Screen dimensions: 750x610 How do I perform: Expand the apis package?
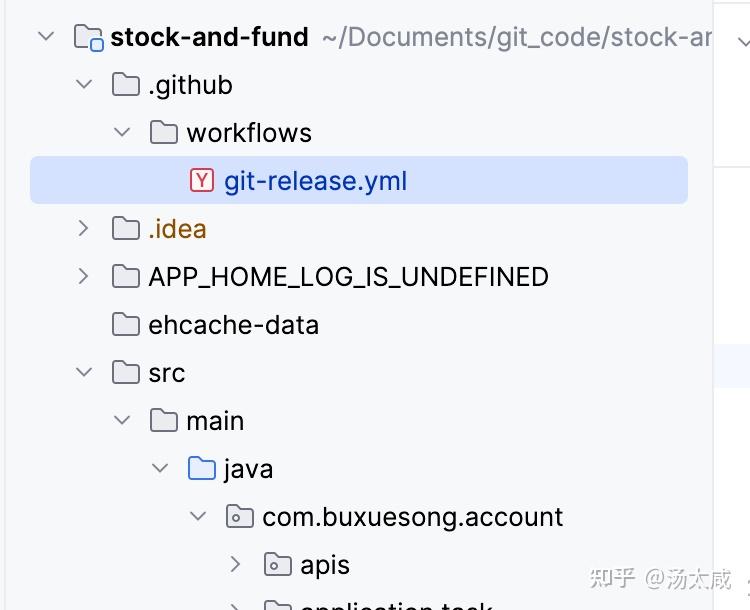pyautogui.click(x=236, y=565)
